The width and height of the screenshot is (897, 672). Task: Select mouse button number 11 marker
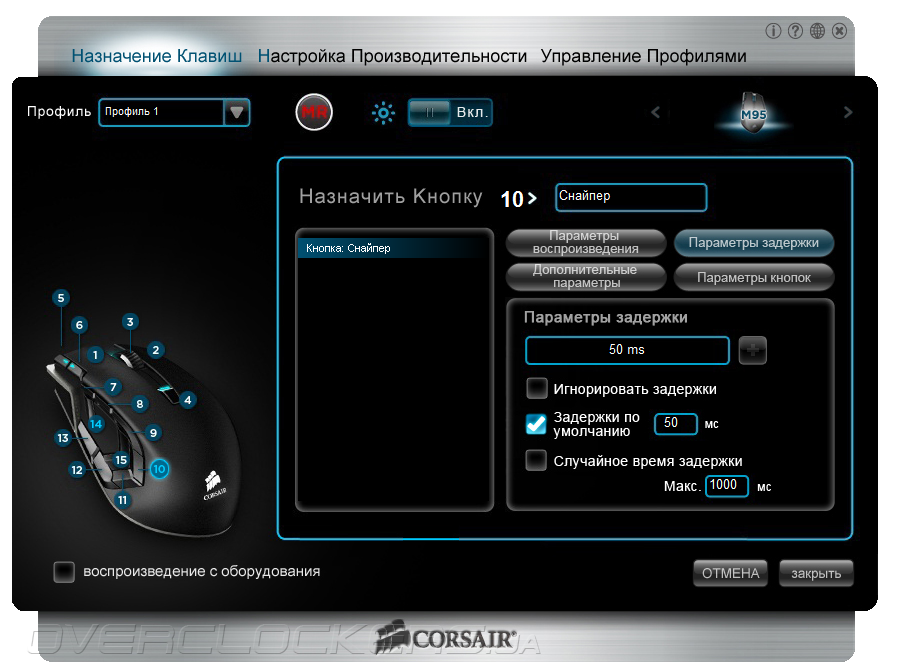(x=122, y=500)
